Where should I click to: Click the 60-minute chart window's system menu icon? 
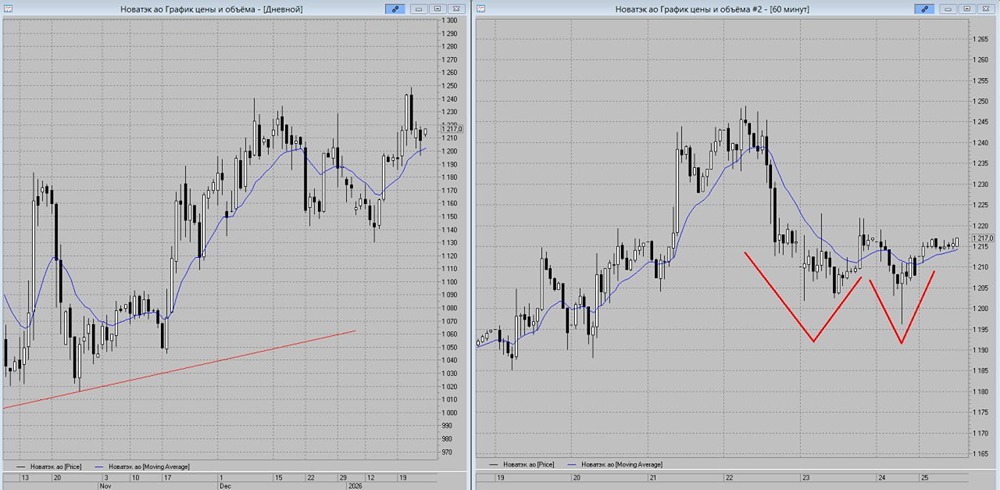[481, 9]
